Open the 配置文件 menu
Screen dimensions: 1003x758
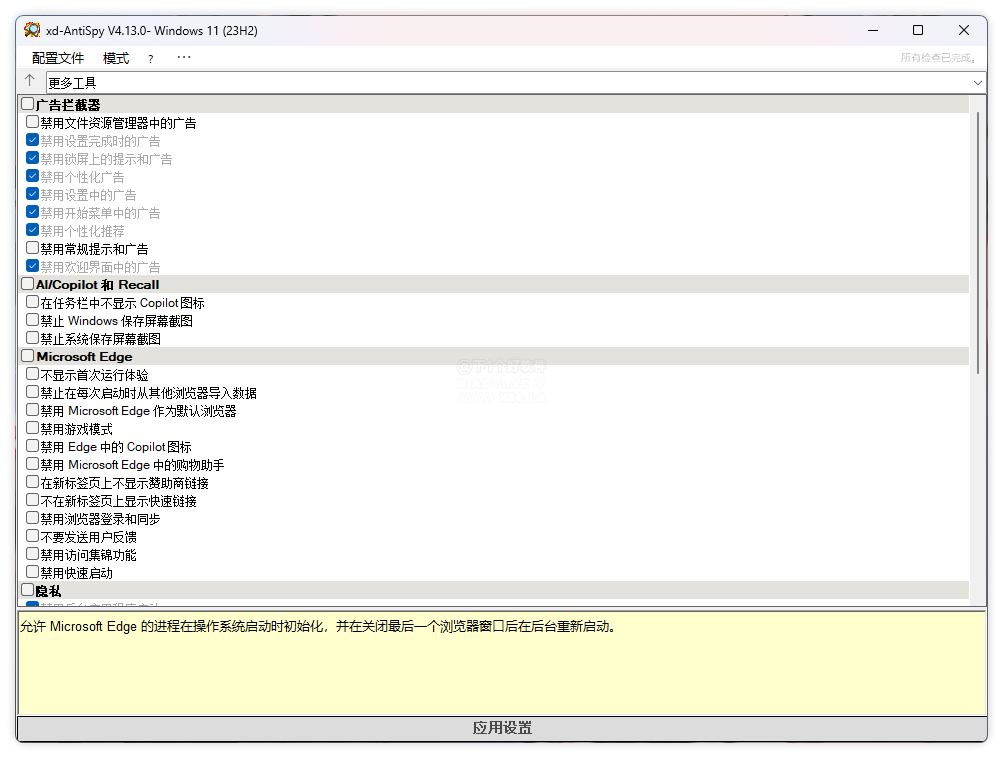pyautogui.click(x=58, y=58)
